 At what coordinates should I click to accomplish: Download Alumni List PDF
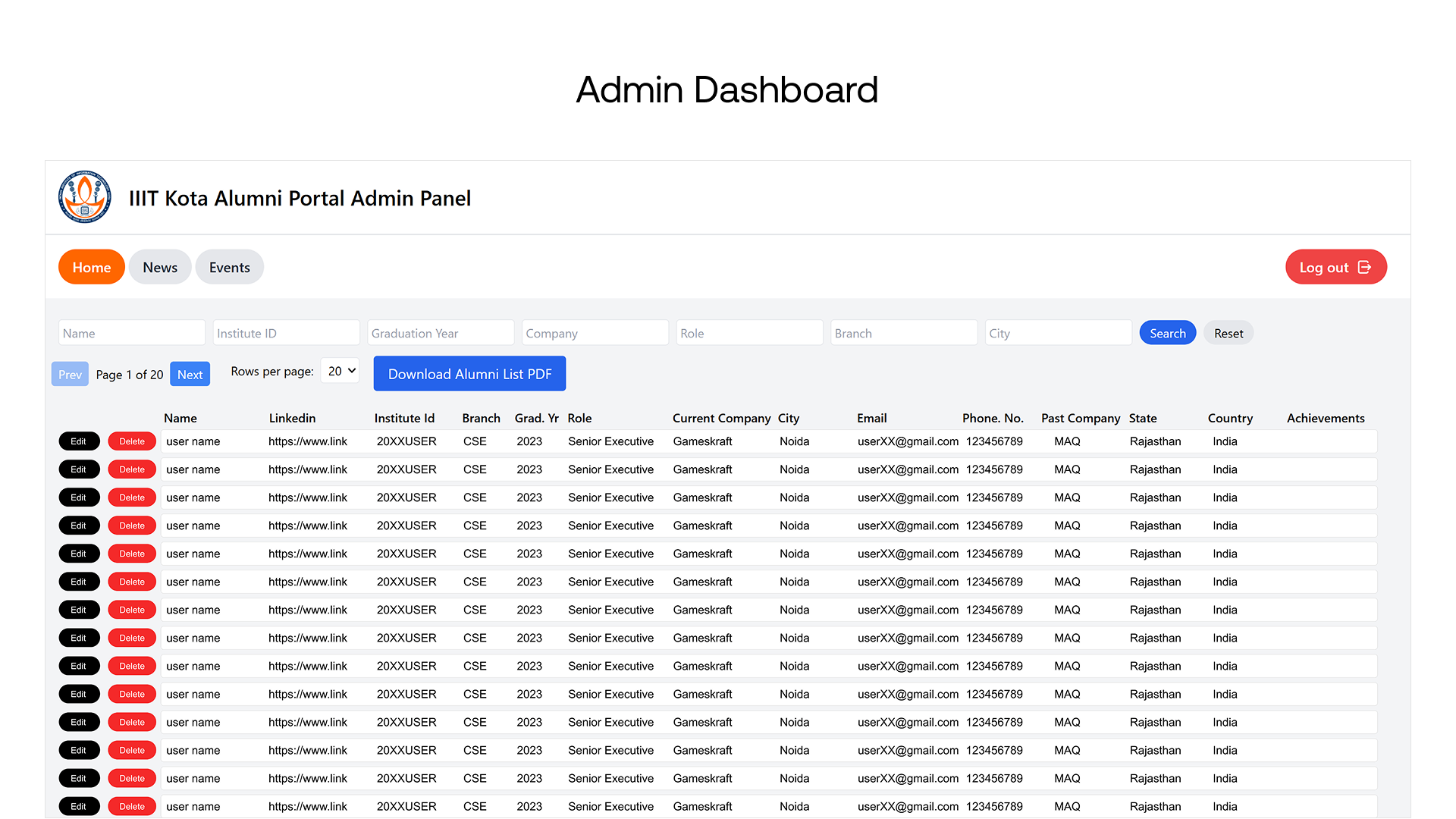tap(469, 374)
